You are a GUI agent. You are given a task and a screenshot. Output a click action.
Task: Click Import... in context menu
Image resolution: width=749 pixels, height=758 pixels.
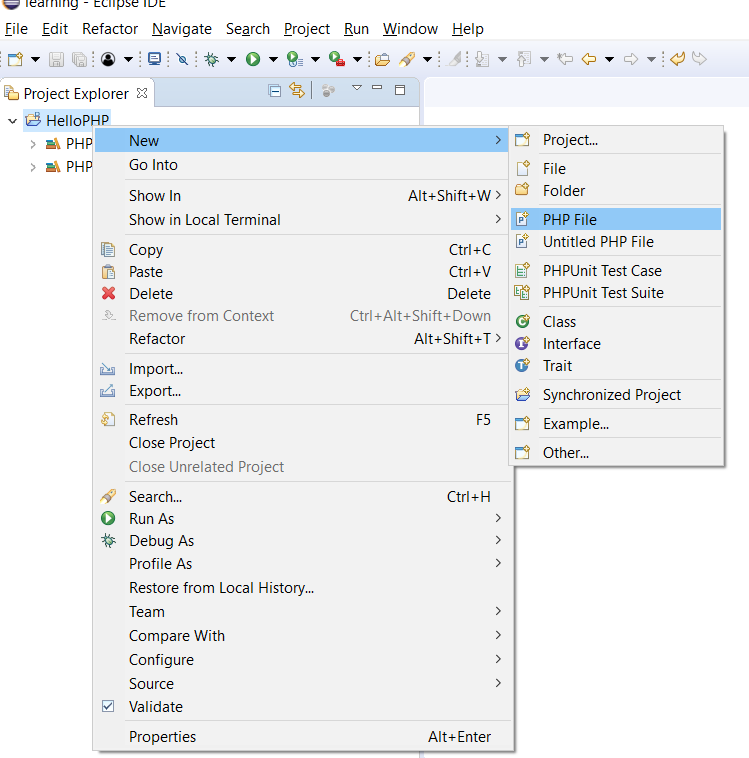coord(301,369)
